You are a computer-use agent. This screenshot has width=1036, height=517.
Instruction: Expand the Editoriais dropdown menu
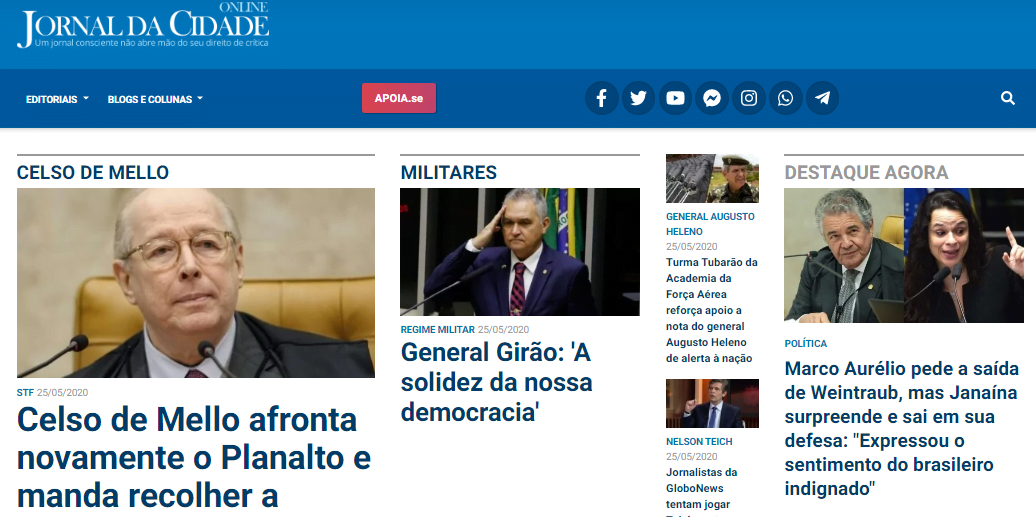tap(57, 99)
